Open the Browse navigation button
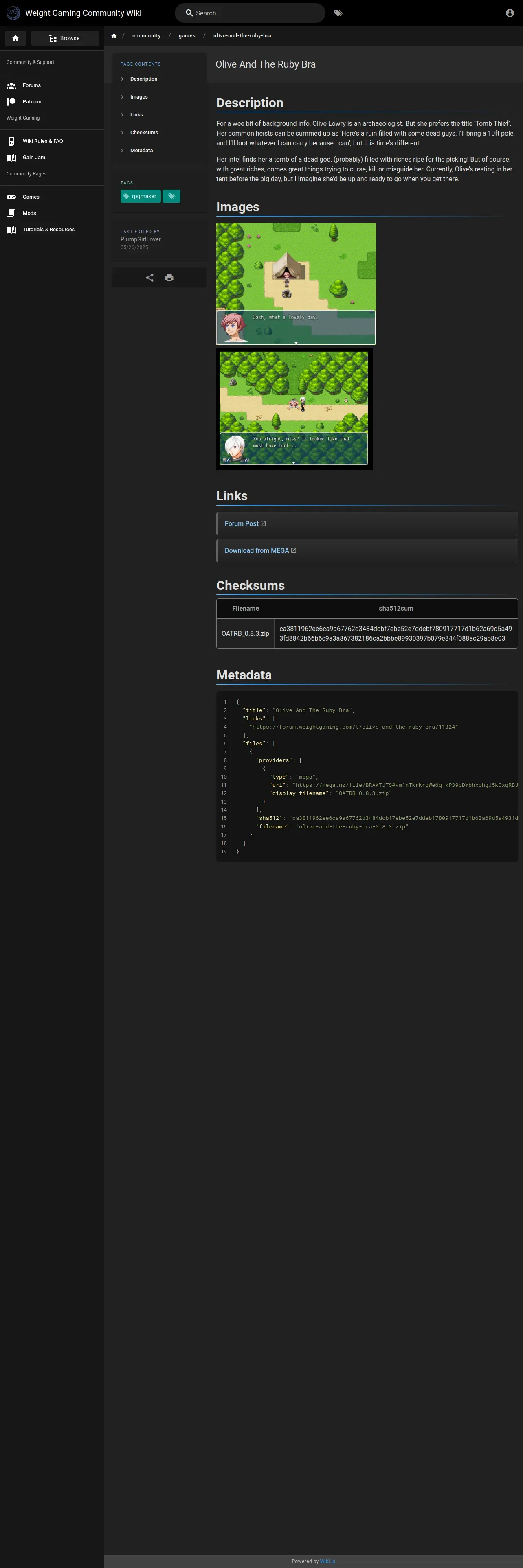The width and height of the screenshot is (523, 1568). click(64, 38)
